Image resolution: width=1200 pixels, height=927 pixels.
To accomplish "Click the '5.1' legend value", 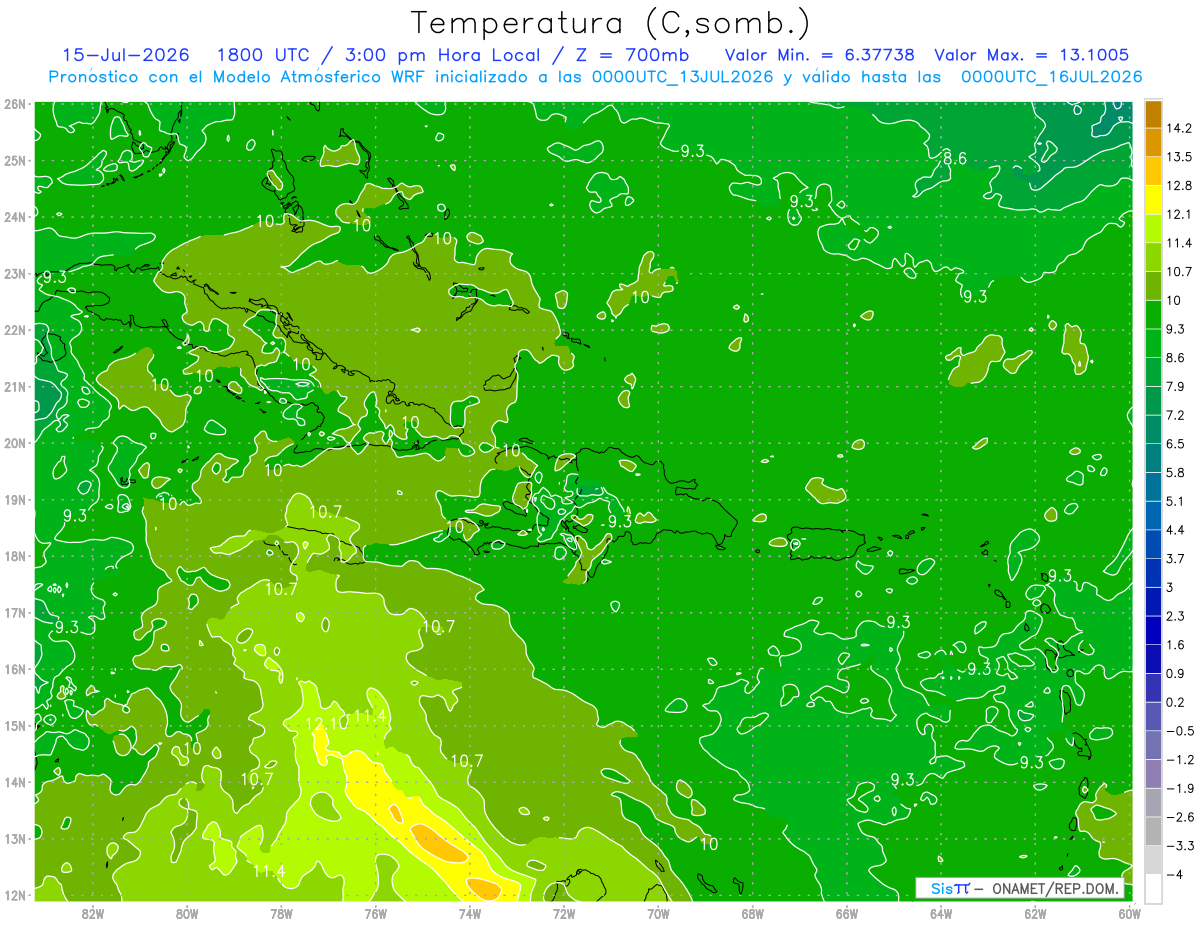I will (1176, 501).
